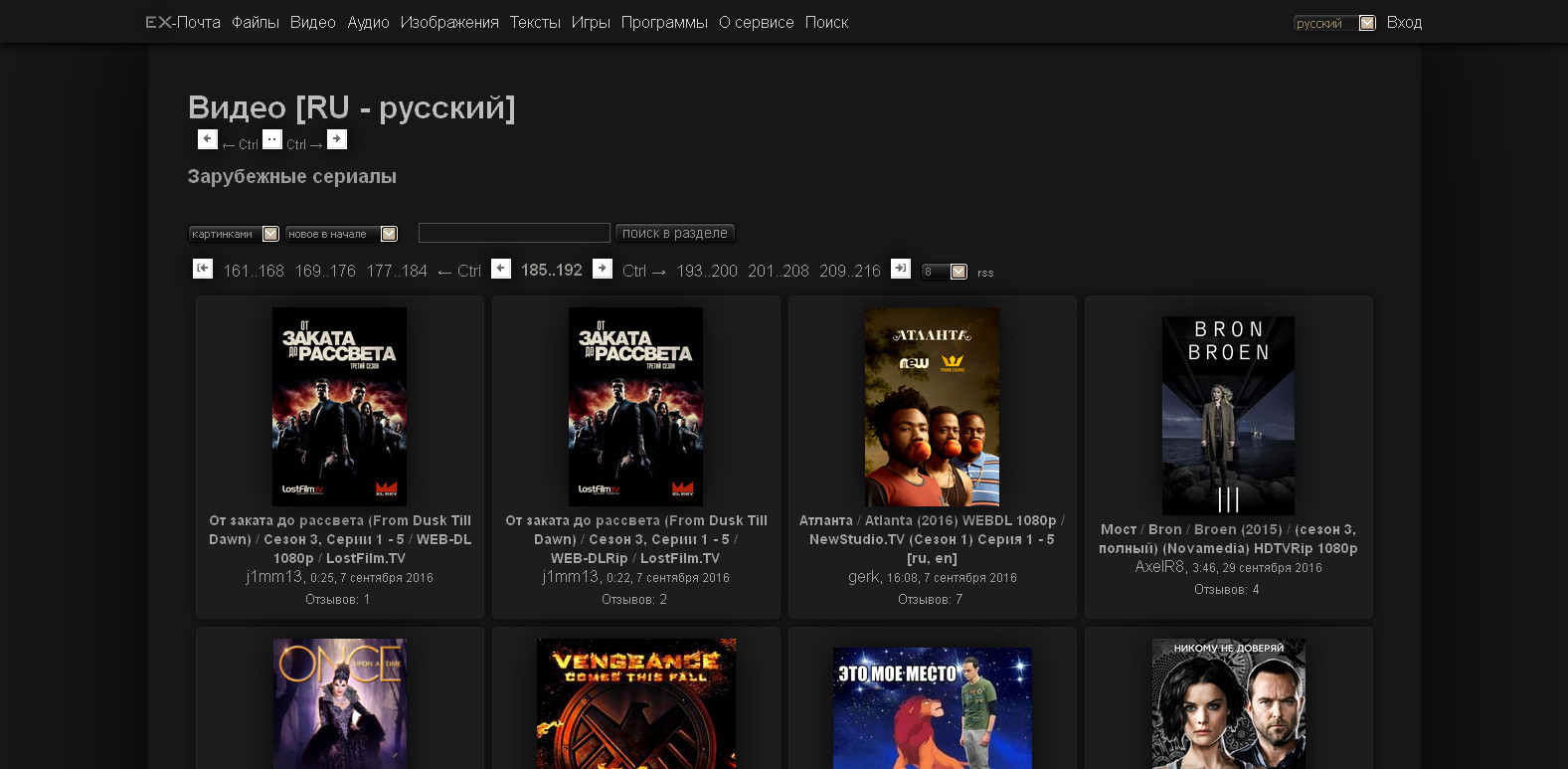Click the Вход login link
Image resolution: width=1568 pixels, height=769 pixels.
click(x=1404, y=22)
